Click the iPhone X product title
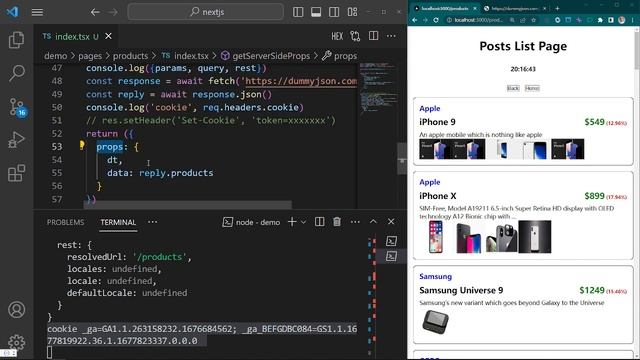This screenshot has width=640, height=360. [438, 196]
